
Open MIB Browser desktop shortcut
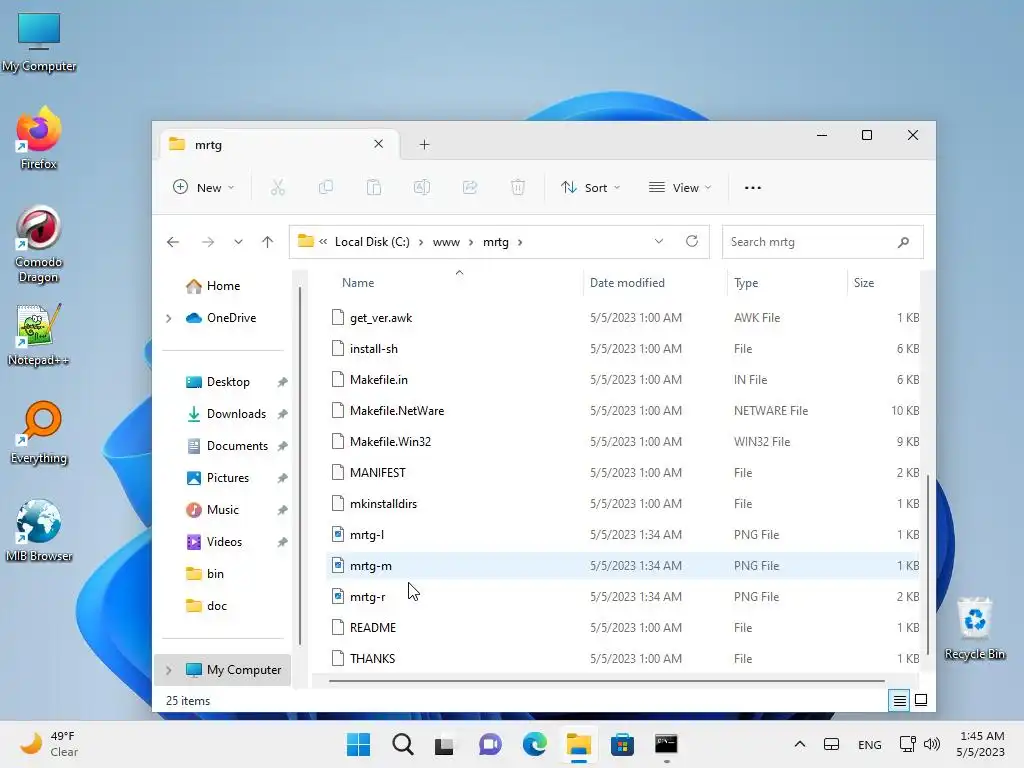39,530
